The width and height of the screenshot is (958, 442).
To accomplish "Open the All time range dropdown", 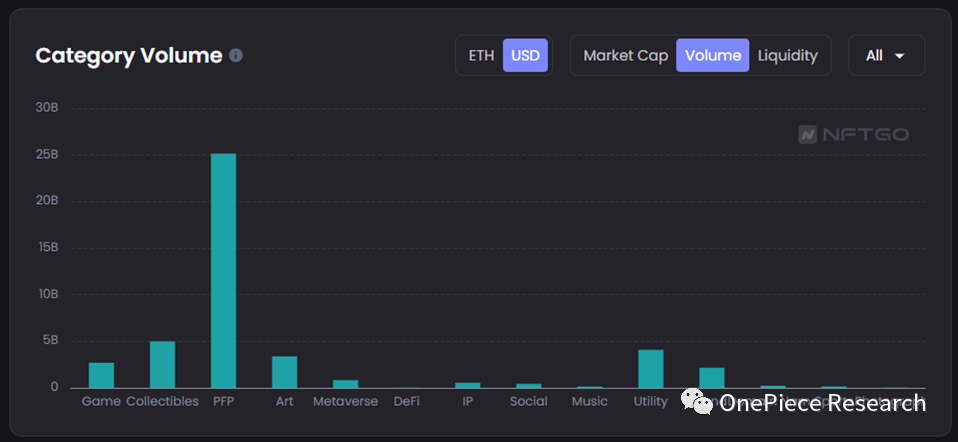I will point(886,56).
